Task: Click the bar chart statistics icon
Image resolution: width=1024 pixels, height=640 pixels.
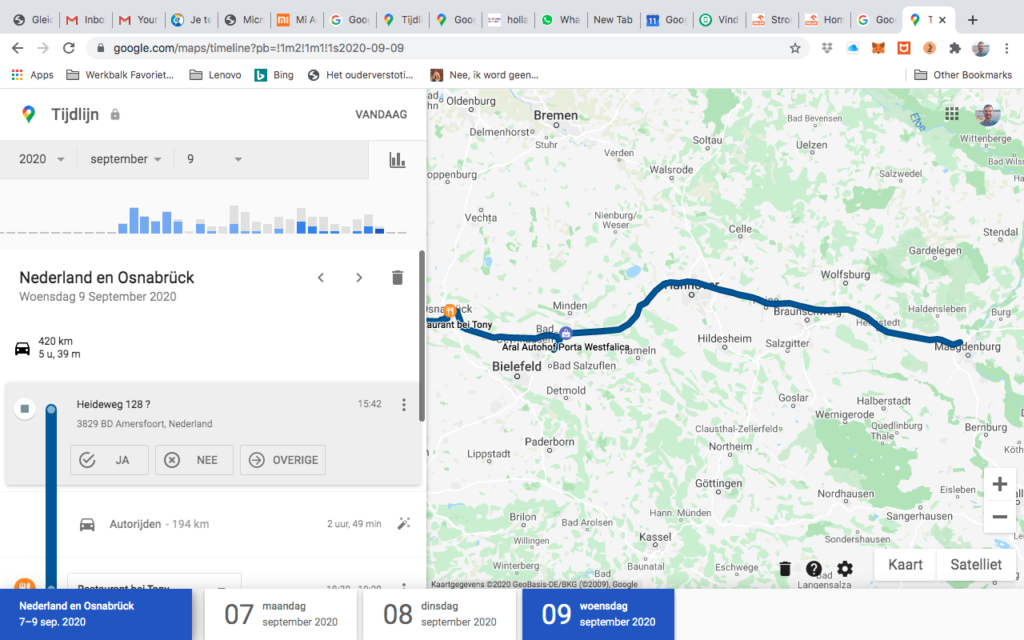Action: pos(397,159)
